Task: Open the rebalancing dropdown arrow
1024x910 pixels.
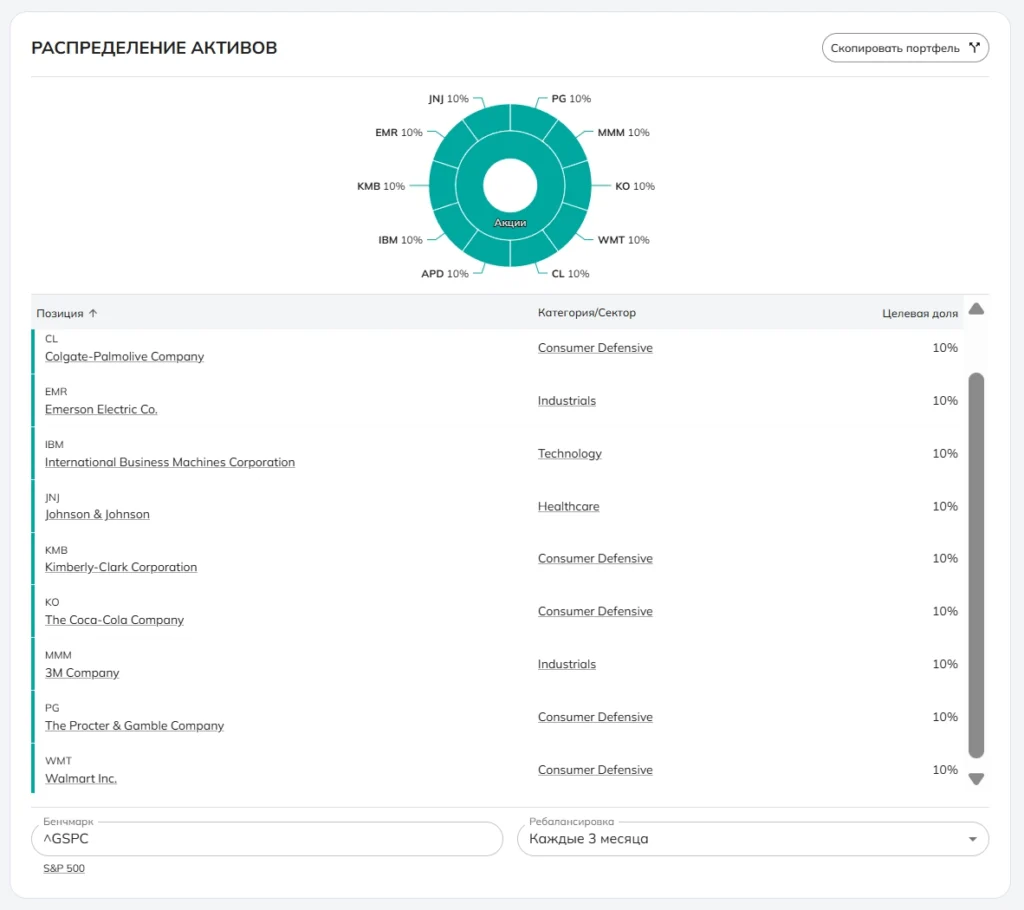Action: [972, 839]
